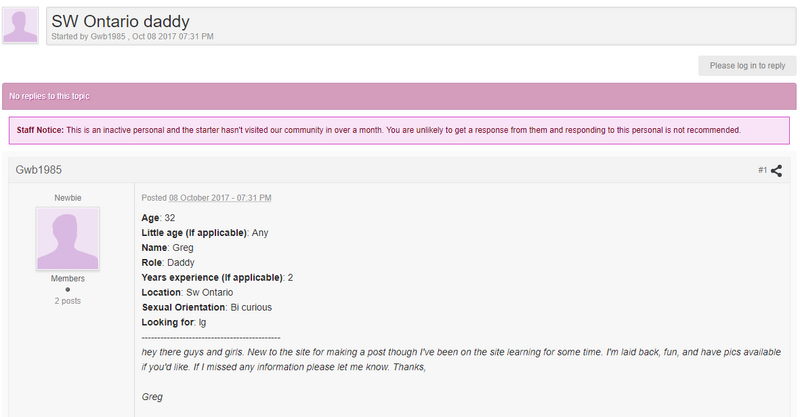Select the "No replies to this topic" bar
Image resolution: width=800 pixels, height=417 pixels.
click(x=399, y=96)
